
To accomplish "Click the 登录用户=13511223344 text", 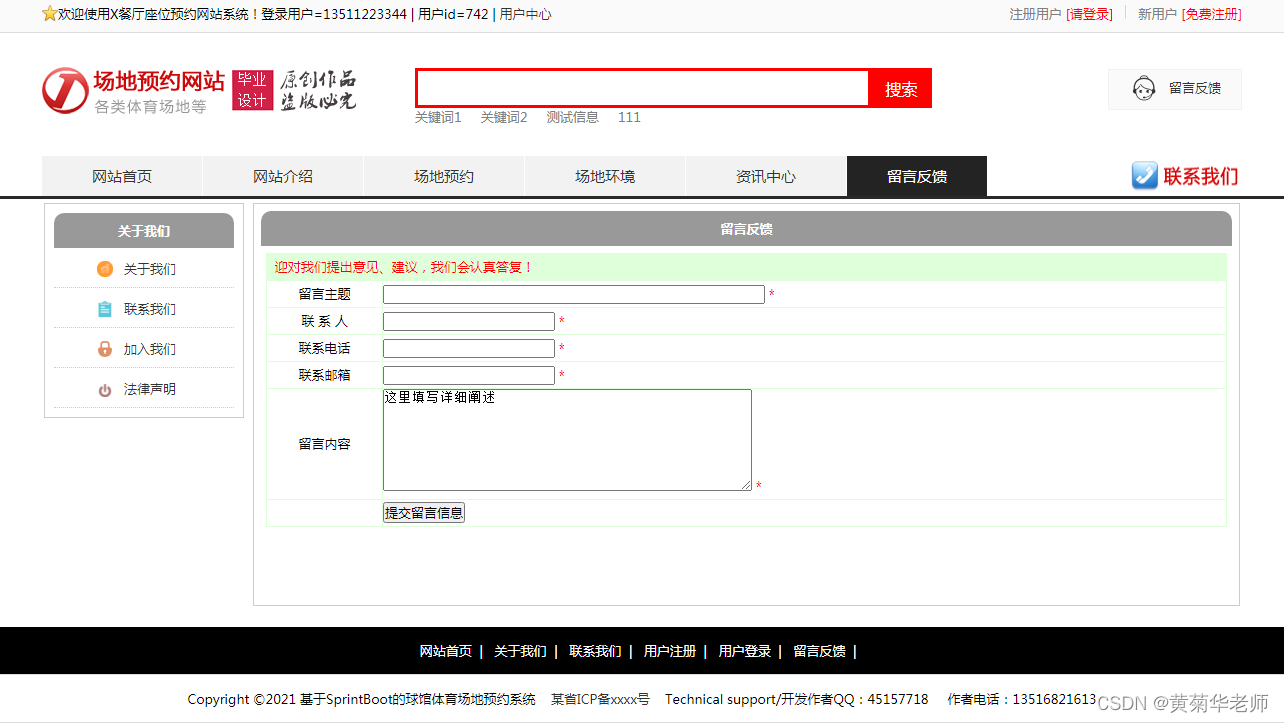I will tap(334, 14).
